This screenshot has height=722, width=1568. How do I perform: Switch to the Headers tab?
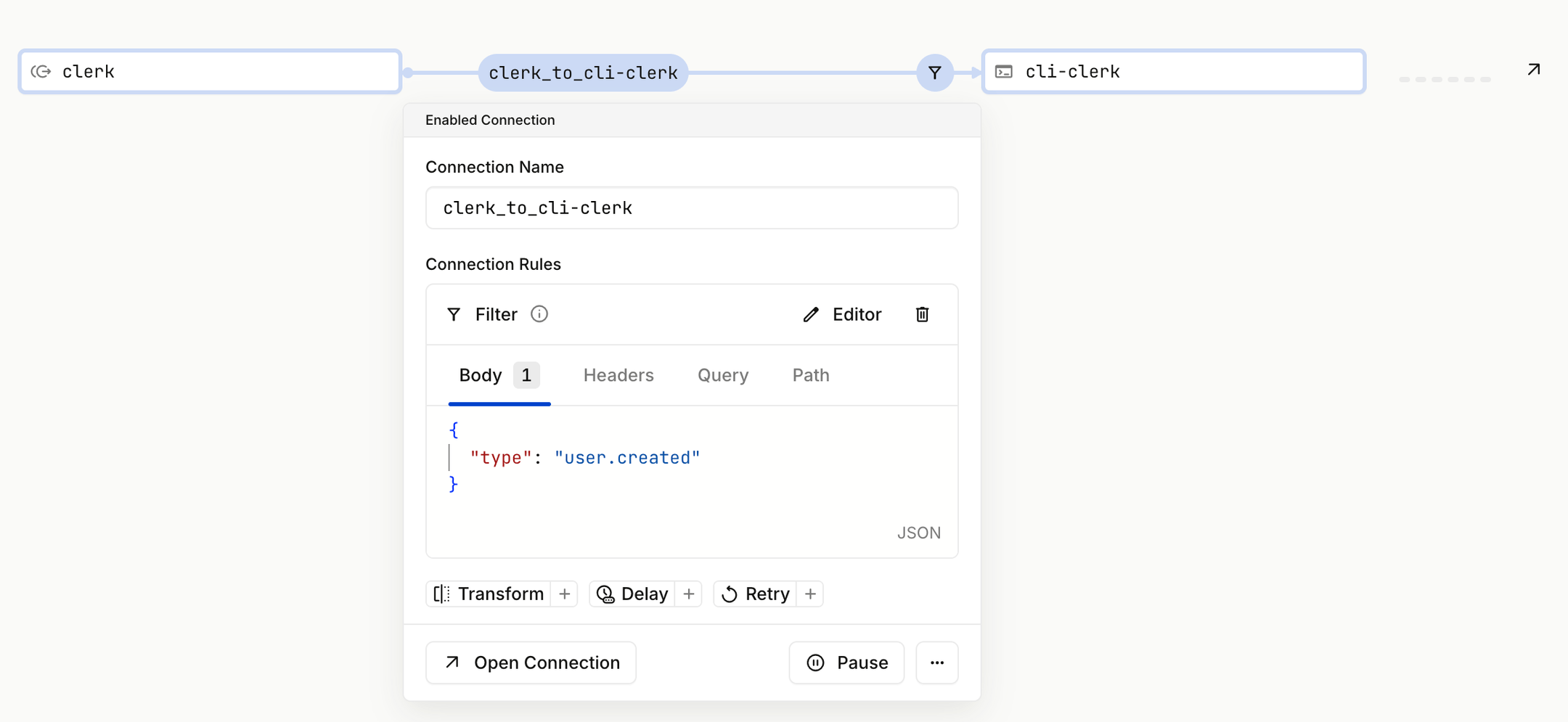[x=618, y=375]
